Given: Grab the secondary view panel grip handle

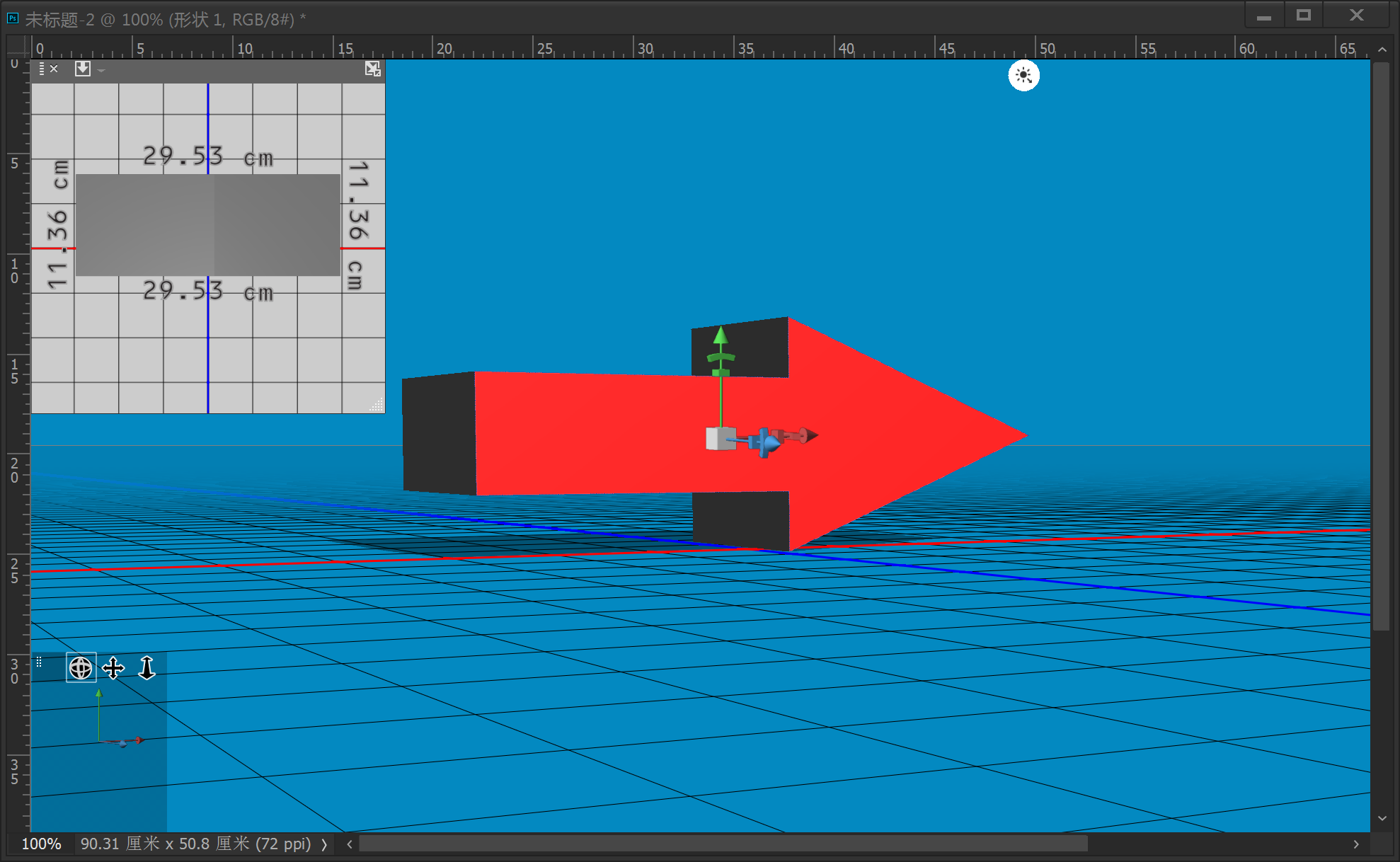Looking at the screenshot, I should point(42,69).
